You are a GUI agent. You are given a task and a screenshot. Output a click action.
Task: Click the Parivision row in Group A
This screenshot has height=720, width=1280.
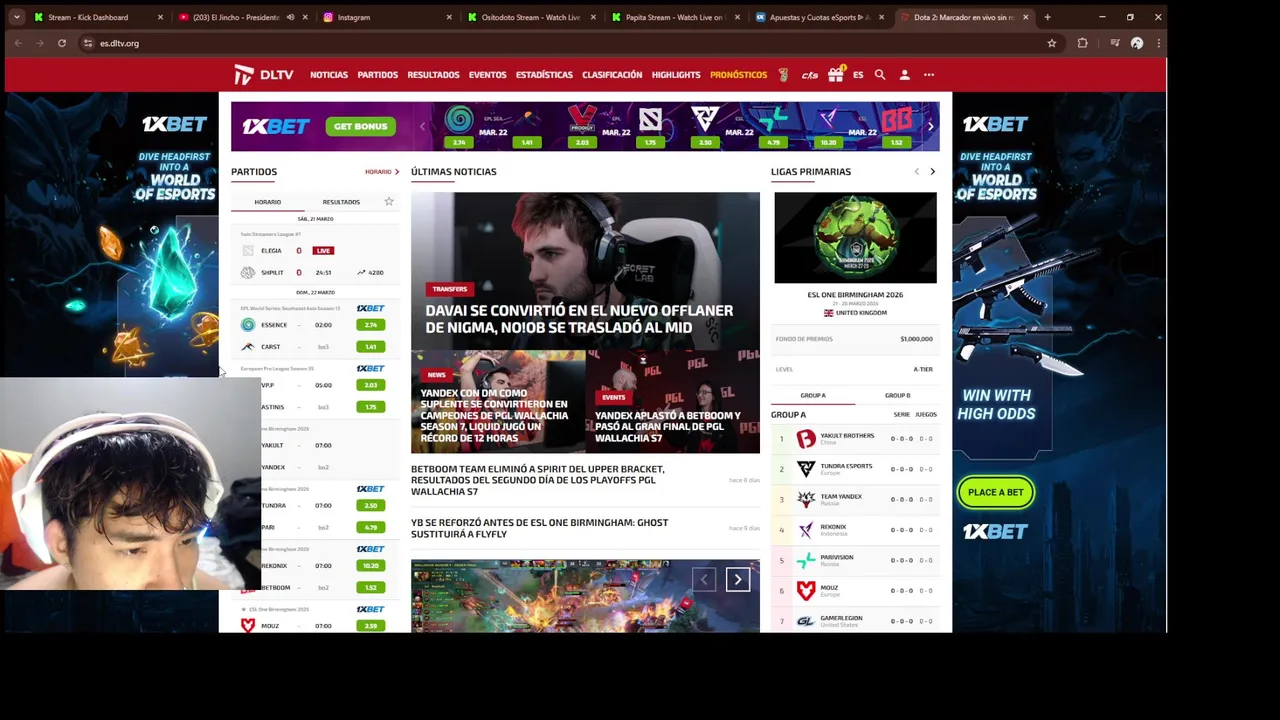(x=855, y=560)
